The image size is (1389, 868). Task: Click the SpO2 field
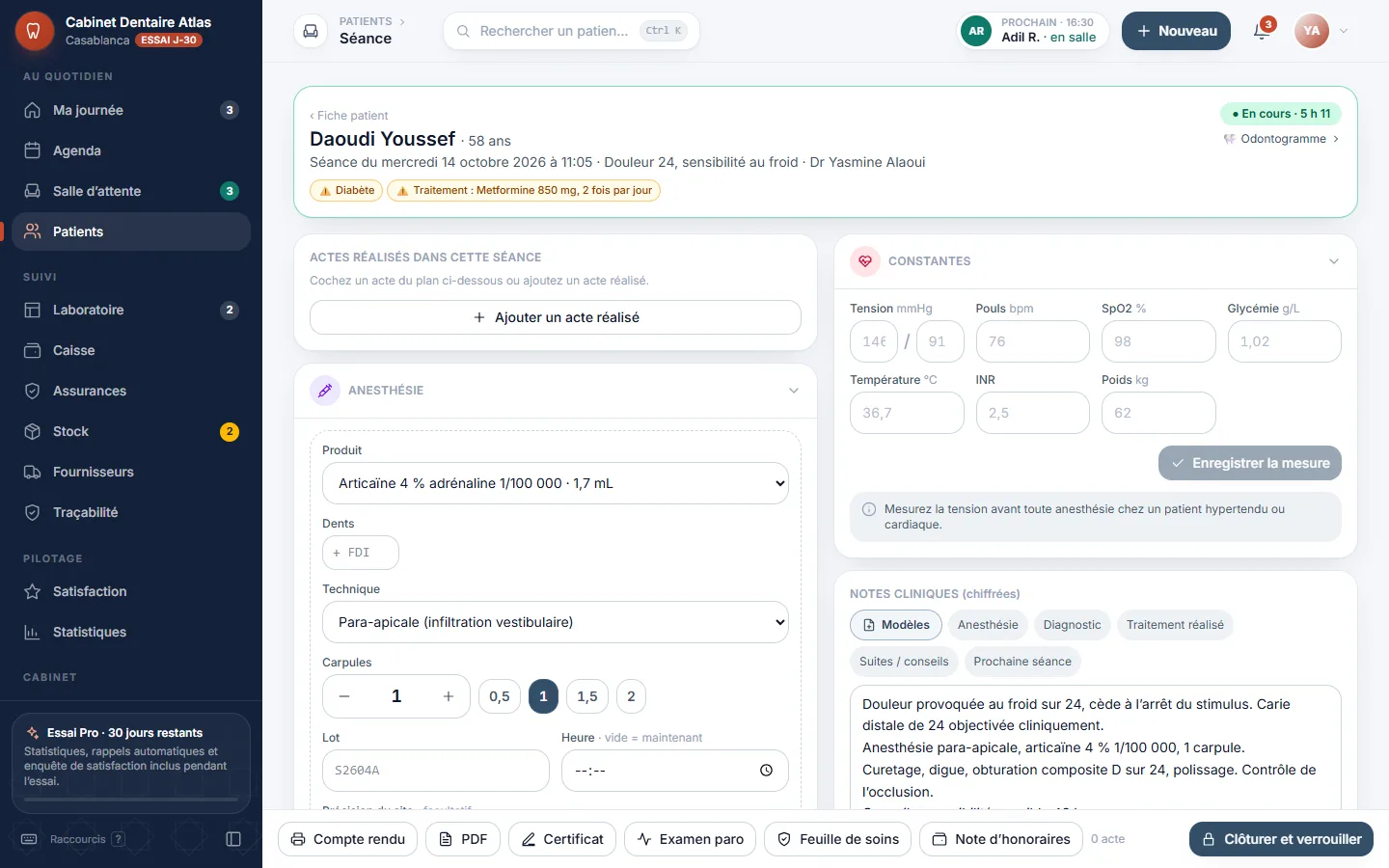(x=1158, y=341)
